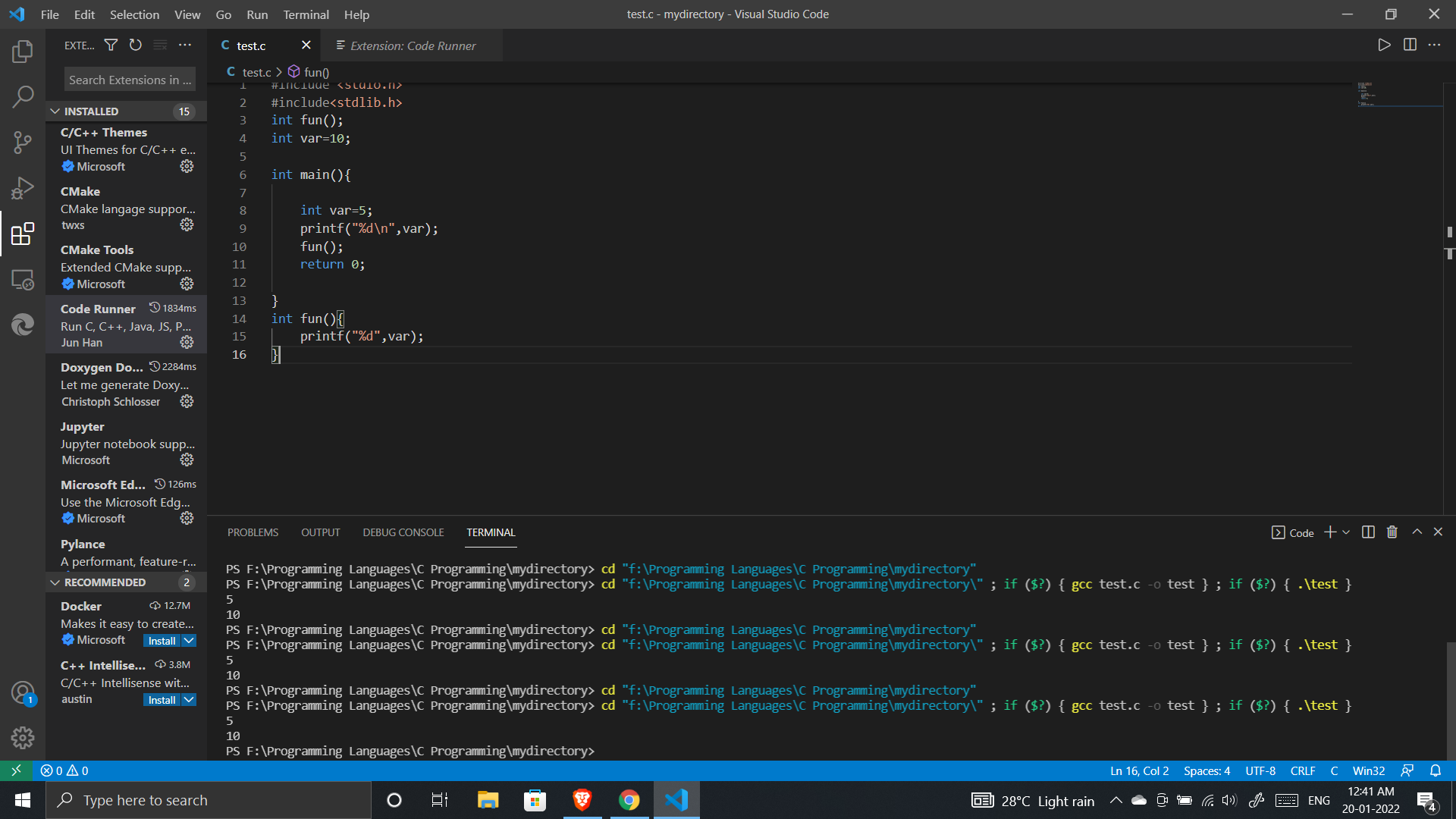The image size is (1456, 819).
Task: Manage the Doxygen extension gear
Action: tap(187, 401)
